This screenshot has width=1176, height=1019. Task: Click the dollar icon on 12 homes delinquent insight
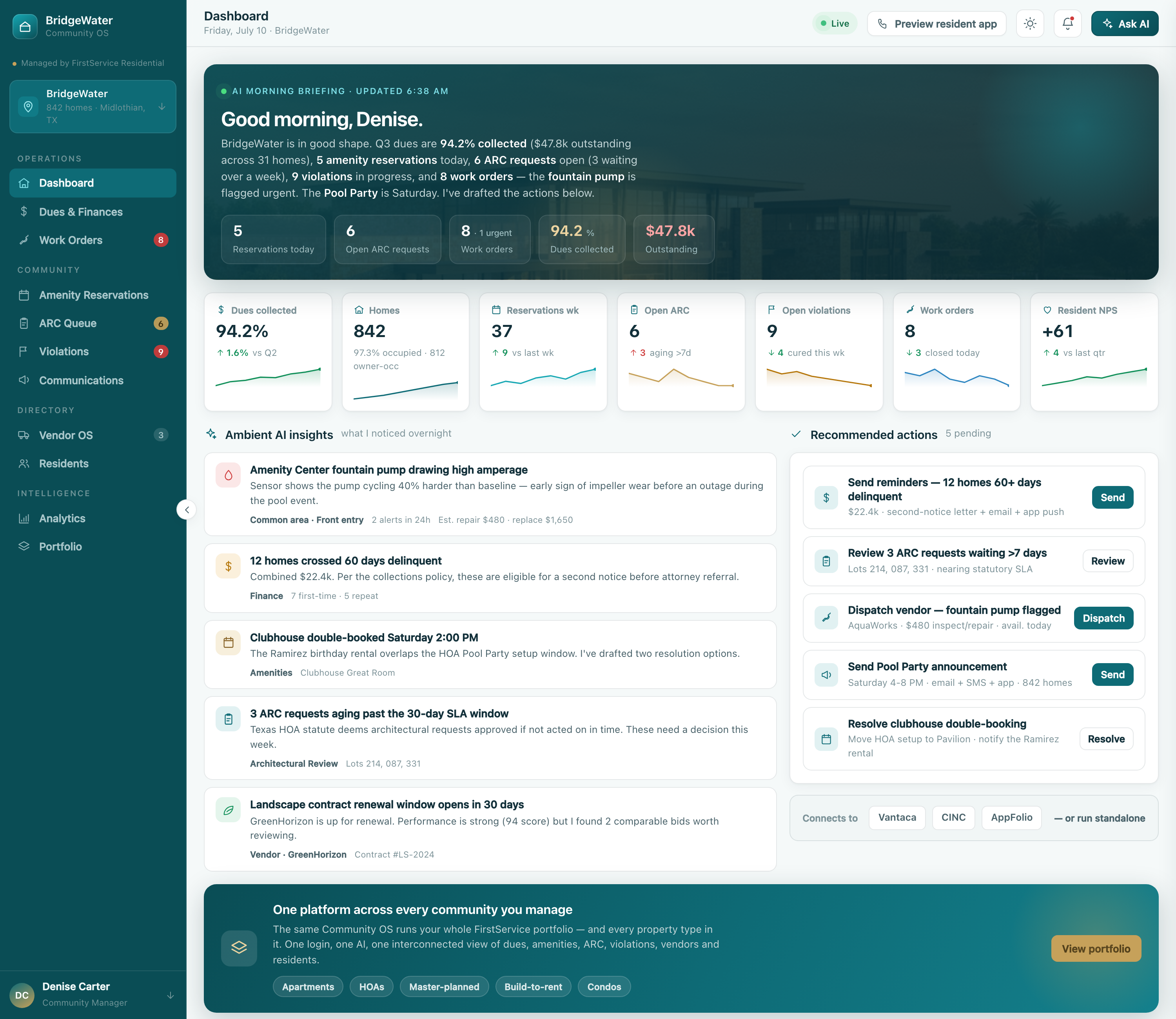point(228,566)
